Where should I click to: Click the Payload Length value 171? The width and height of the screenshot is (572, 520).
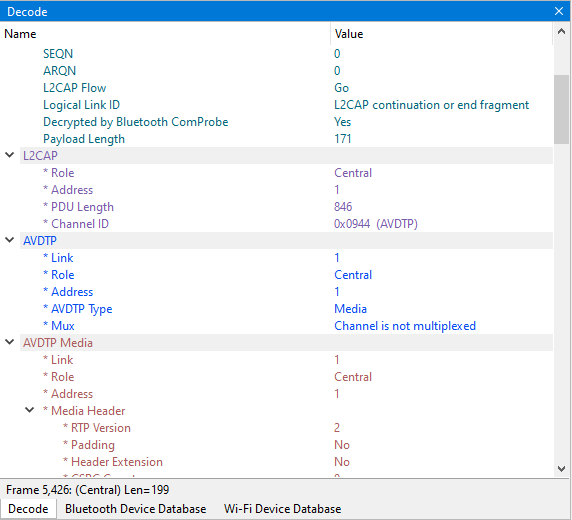[343, 139]
